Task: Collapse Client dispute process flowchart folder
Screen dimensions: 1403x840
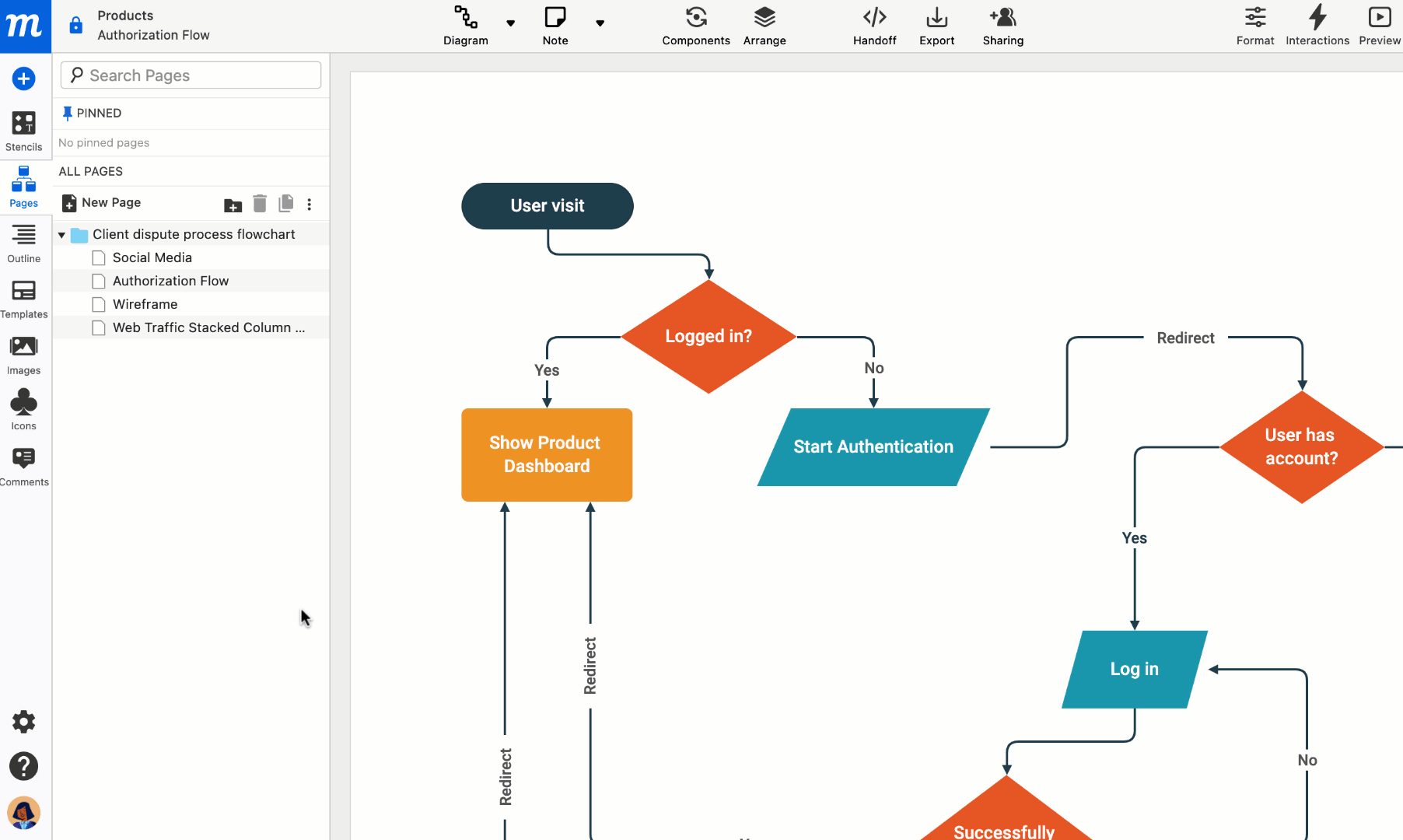Action: tap(61, 235)
